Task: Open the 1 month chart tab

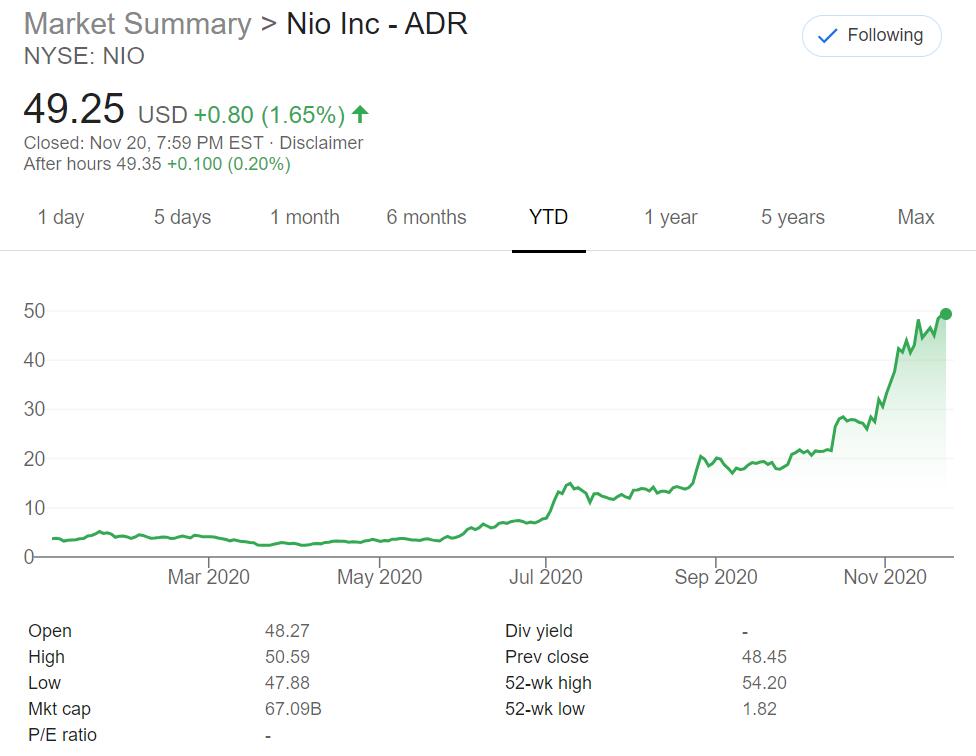Action: (x=305, y=217)
